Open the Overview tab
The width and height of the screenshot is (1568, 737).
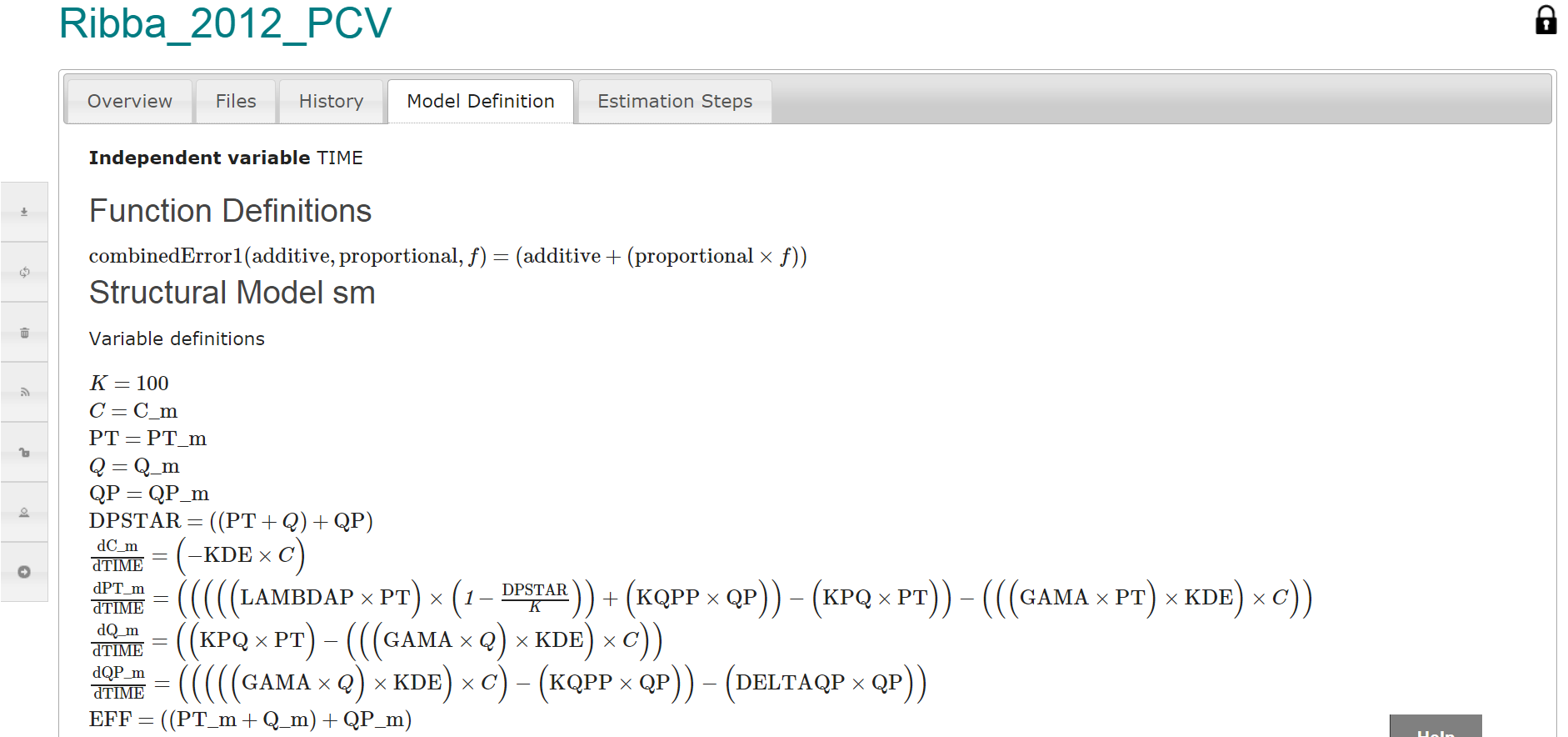coord(129,102)
